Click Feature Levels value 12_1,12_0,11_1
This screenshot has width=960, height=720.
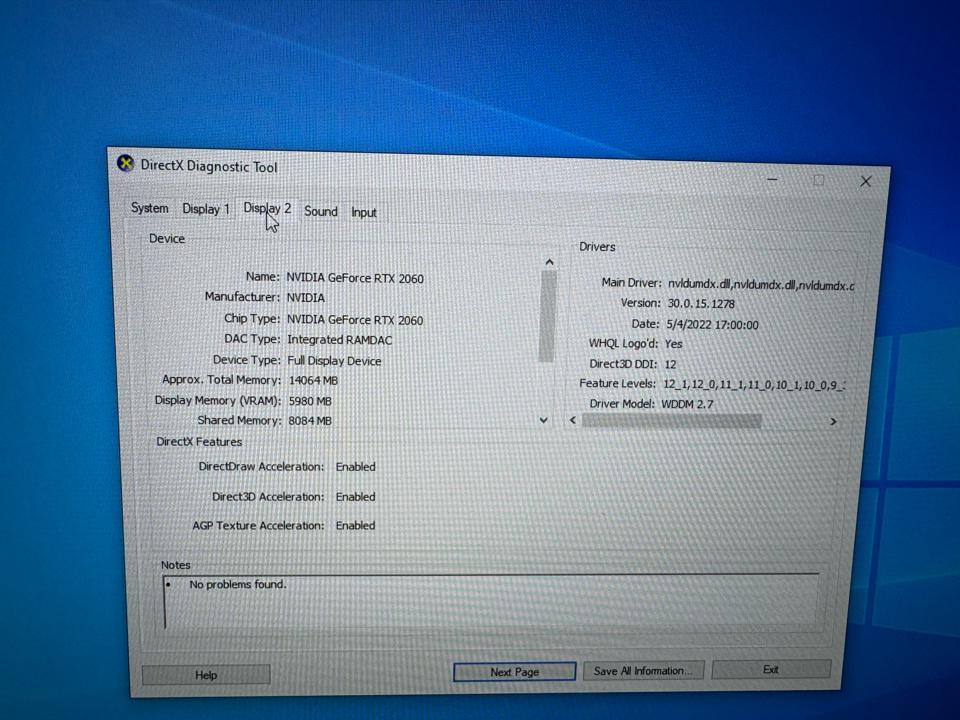point(754,384)
